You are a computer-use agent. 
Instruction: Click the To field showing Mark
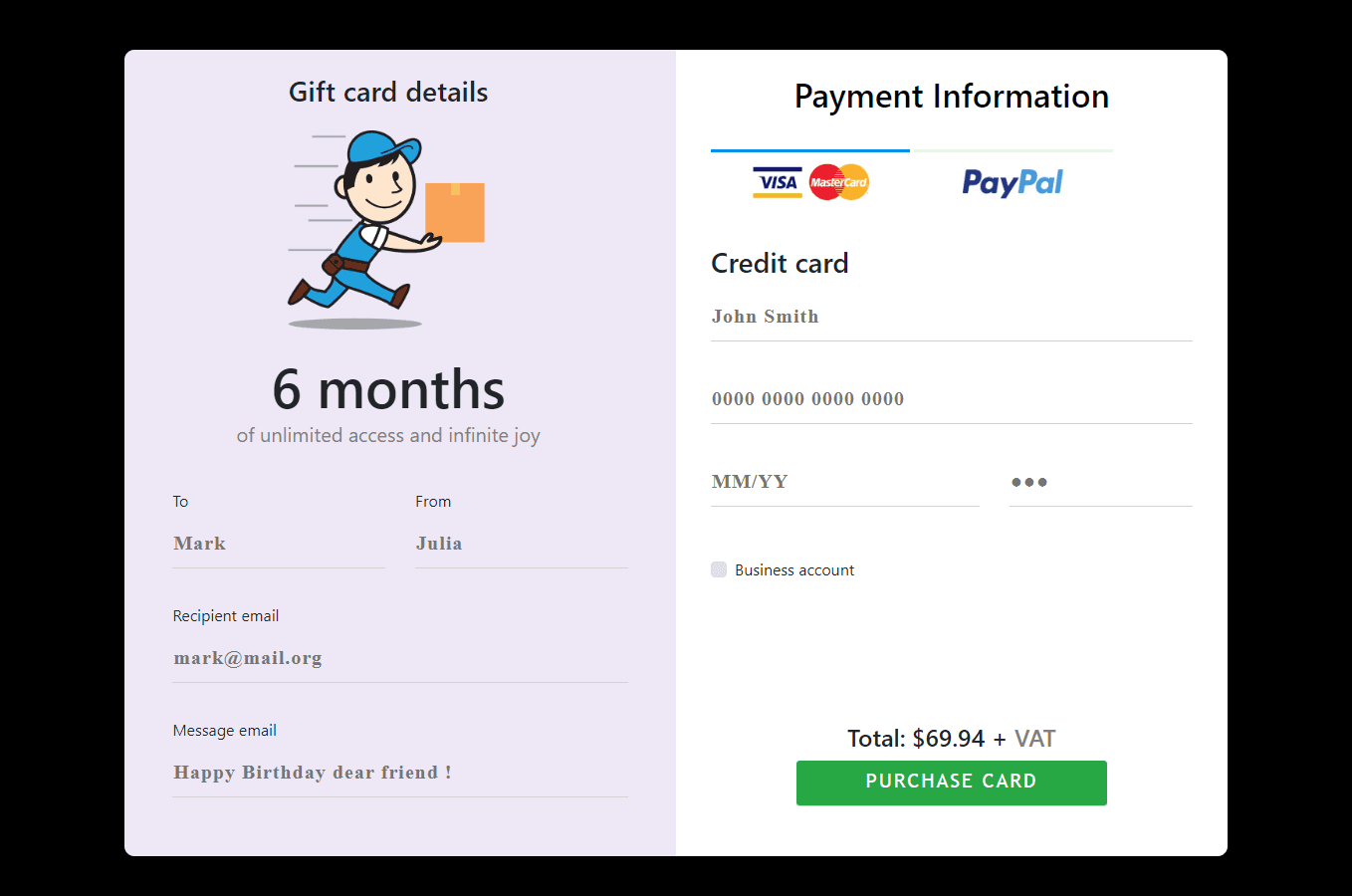pyautogui.click(x=278, y=544)
